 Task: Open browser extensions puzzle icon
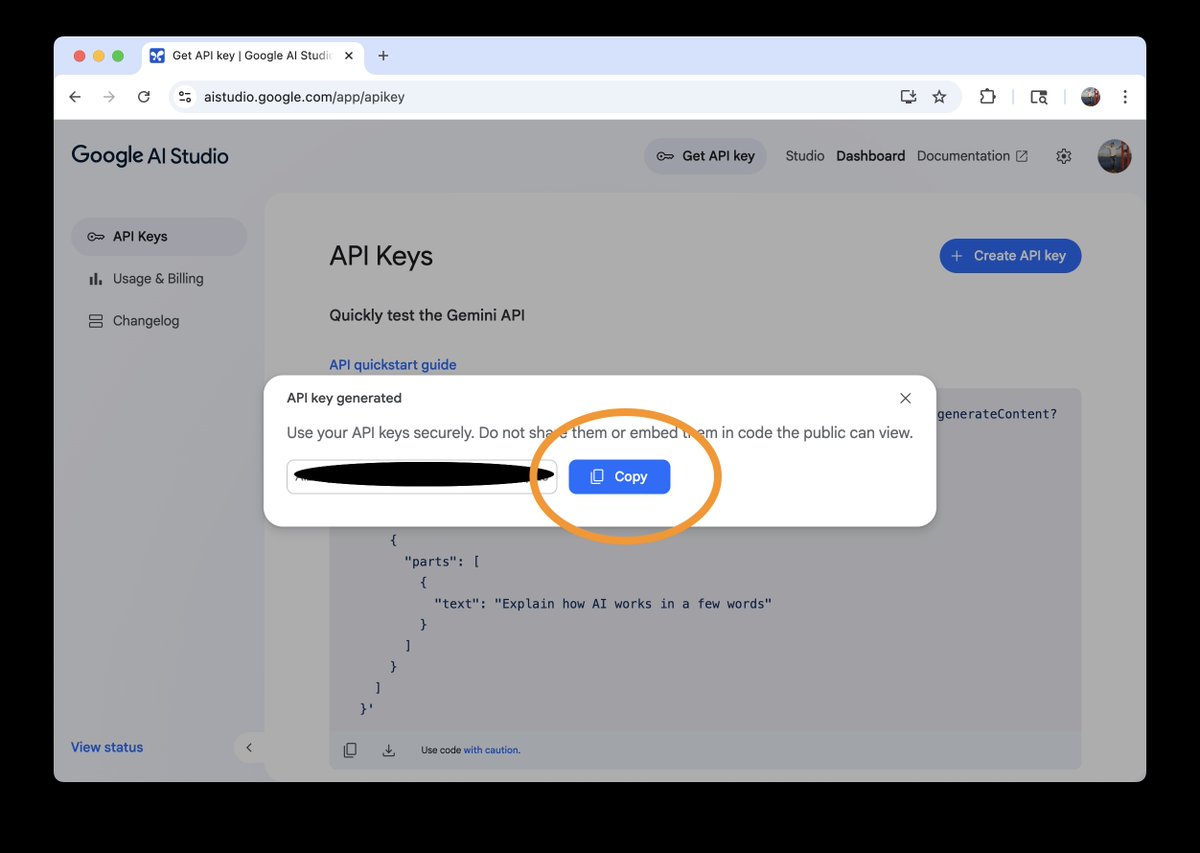pyautogui.click(x=988, y=97)
